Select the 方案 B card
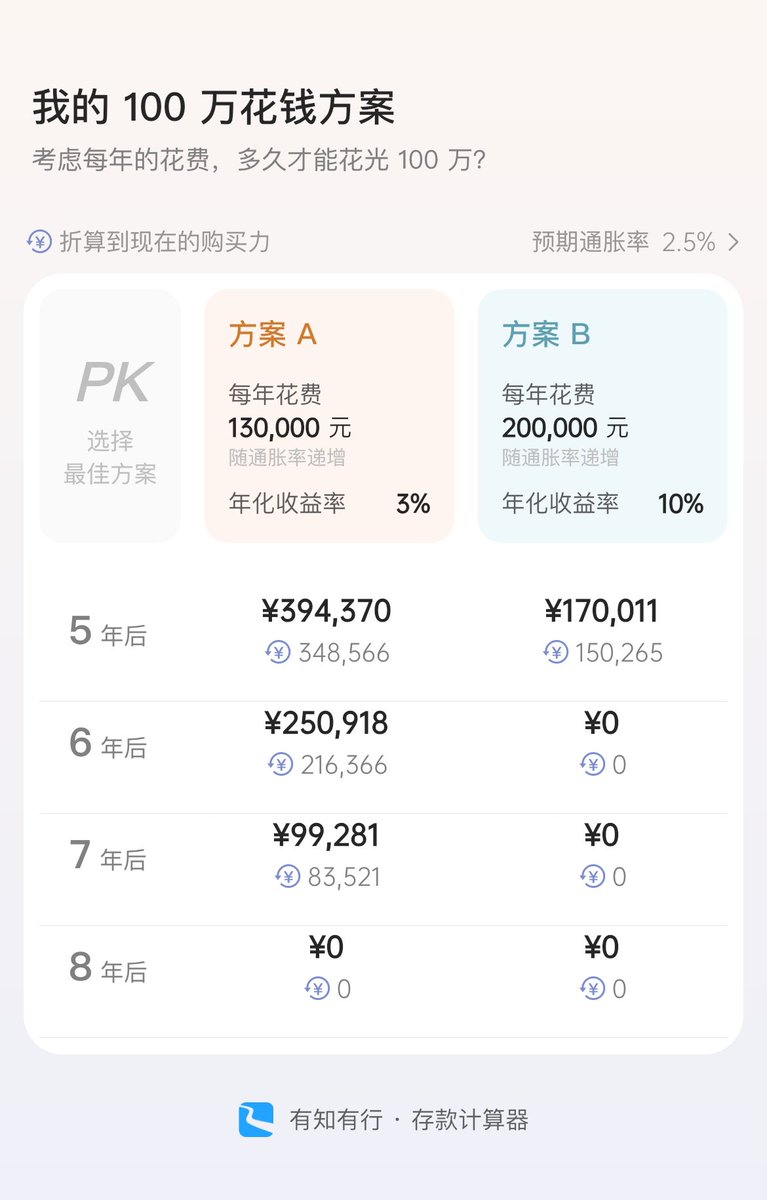The width and height of the screenshot is (767, 1200). click(602, 416)
